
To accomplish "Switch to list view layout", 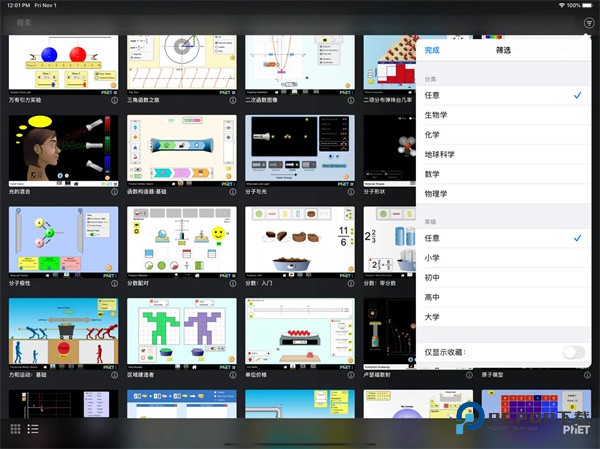I will (33, 429).
